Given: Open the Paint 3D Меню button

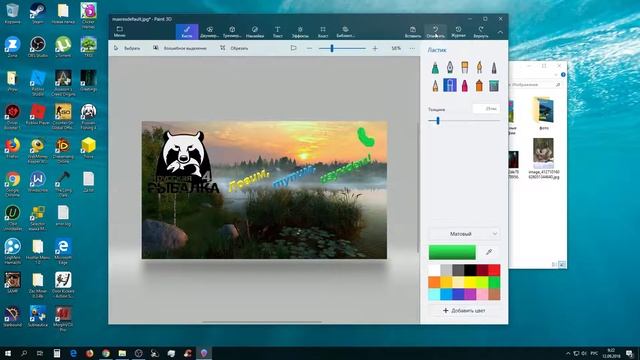Looking at the screenshot, I should 119,31.
